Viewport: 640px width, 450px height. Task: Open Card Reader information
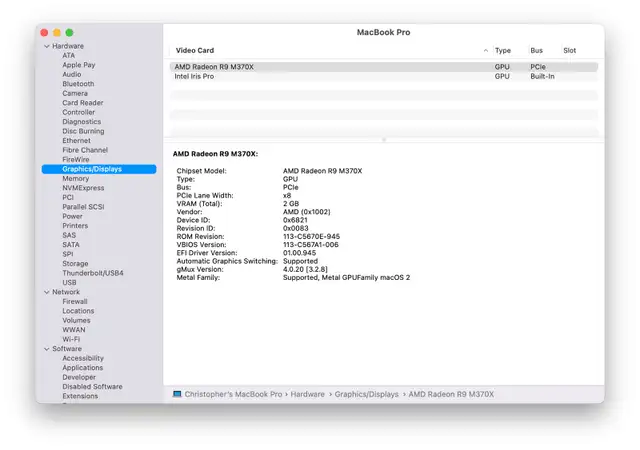(83, 102)
